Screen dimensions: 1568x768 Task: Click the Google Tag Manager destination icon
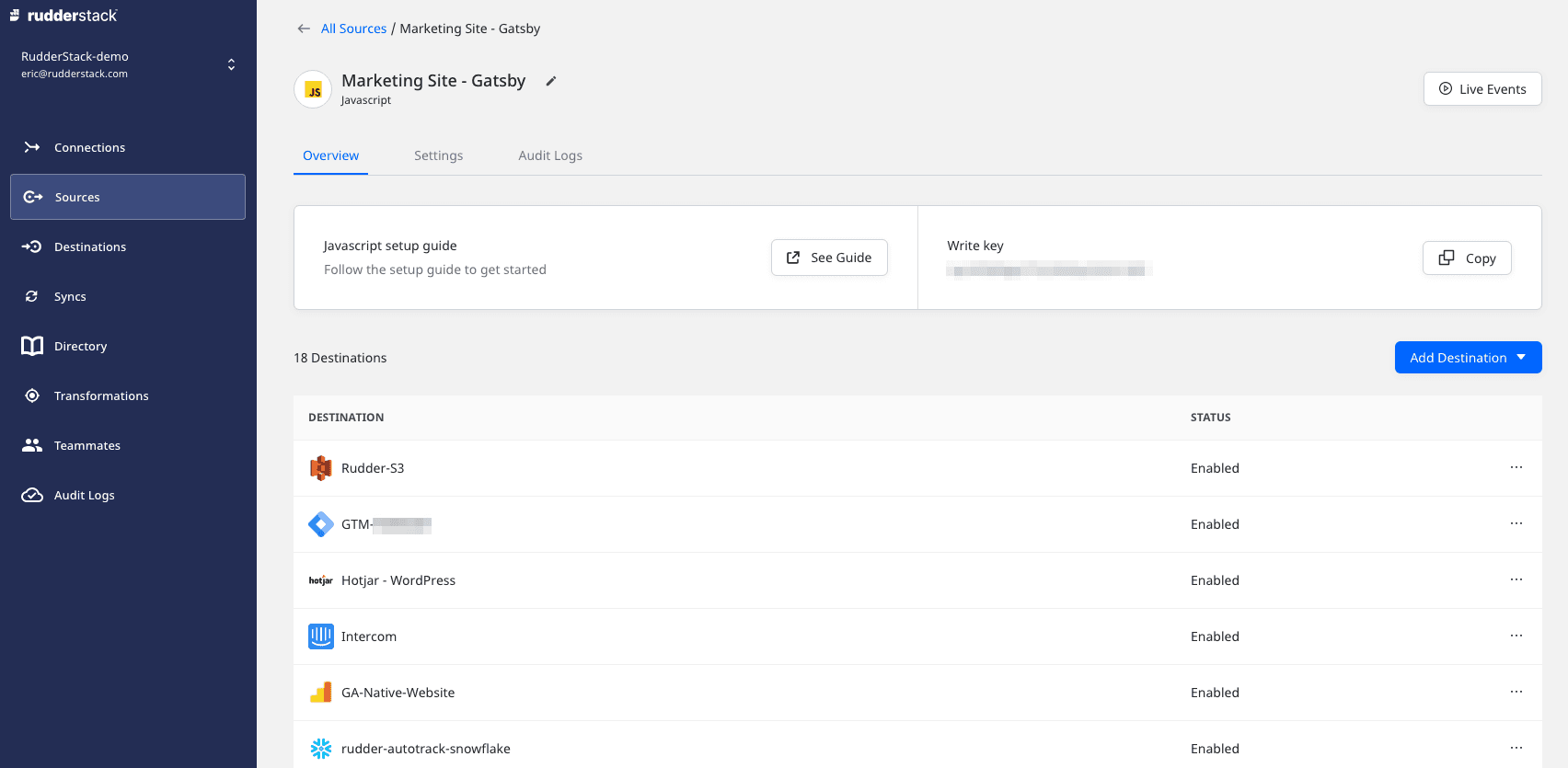point(320,524)
